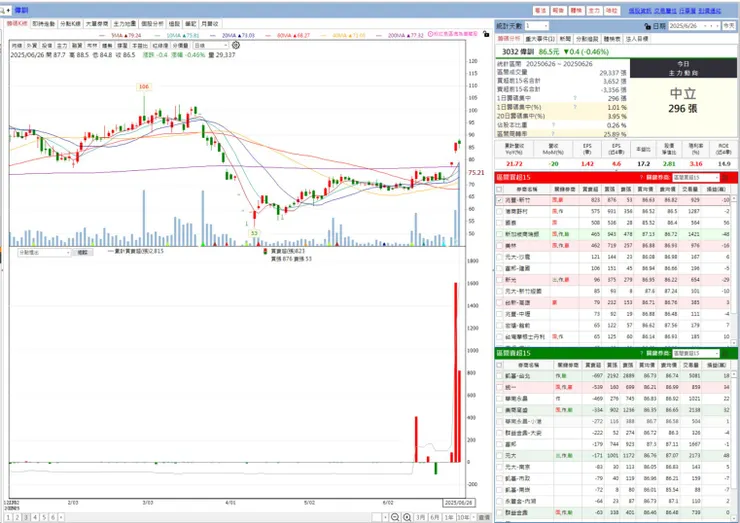Zoom in the chart with plus magnifier

click(x=407, y=517)
